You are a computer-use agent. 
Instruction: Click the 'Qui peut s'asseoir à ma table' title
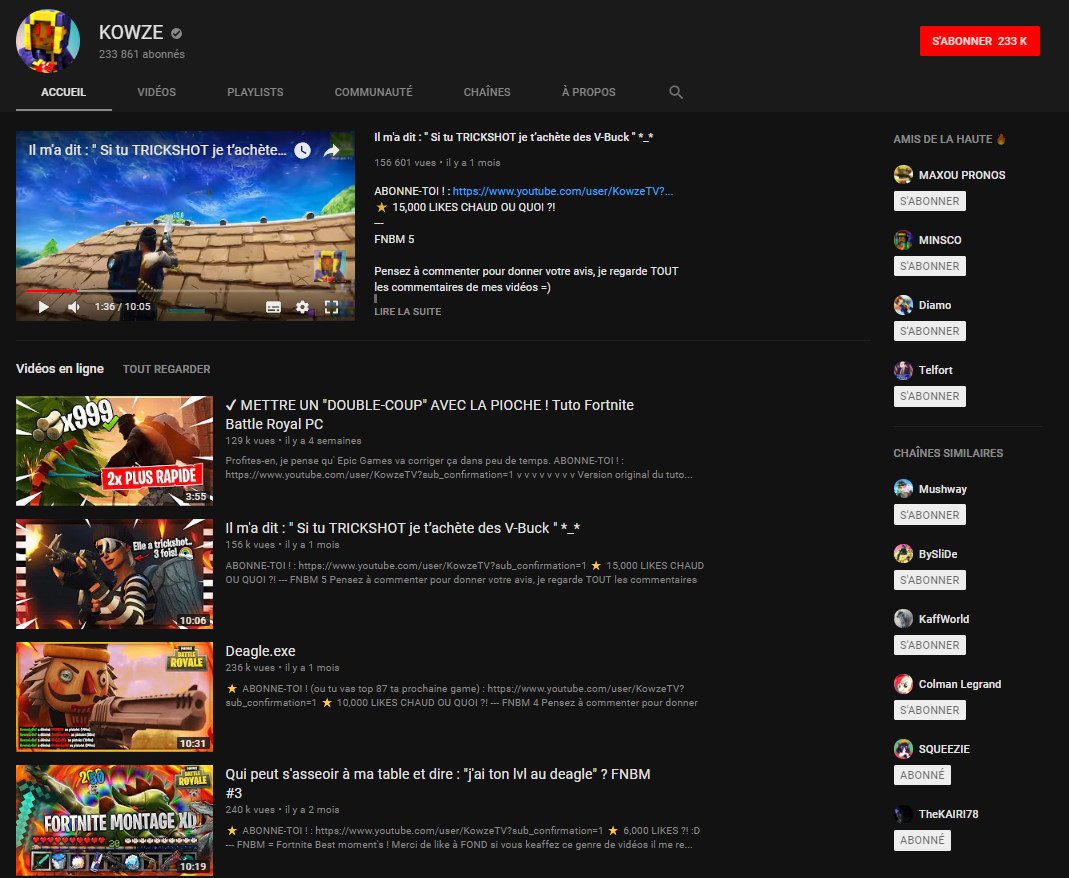coord(438,783)
